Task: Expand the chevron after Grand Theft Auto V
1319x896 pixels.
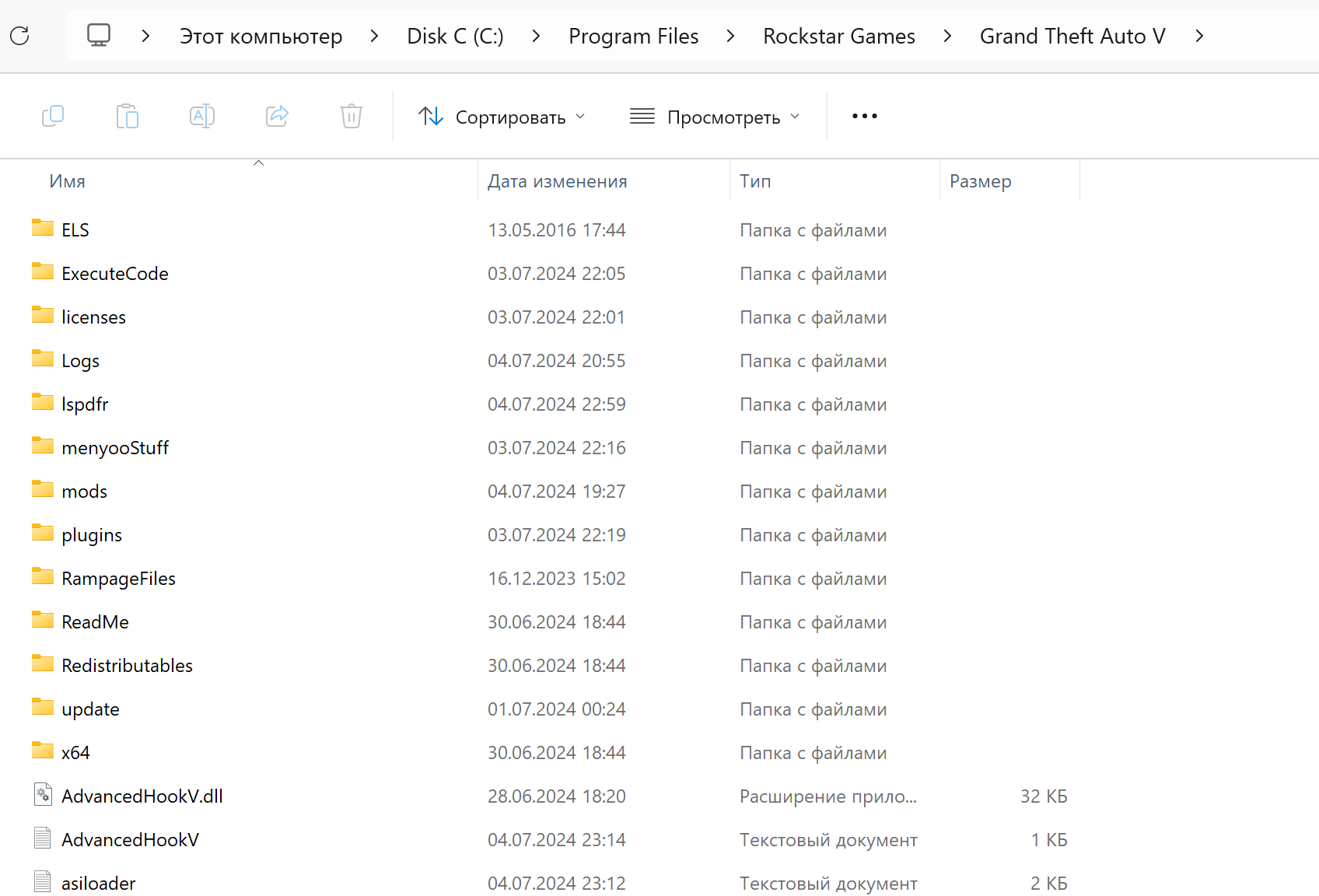Action: 1199,37
